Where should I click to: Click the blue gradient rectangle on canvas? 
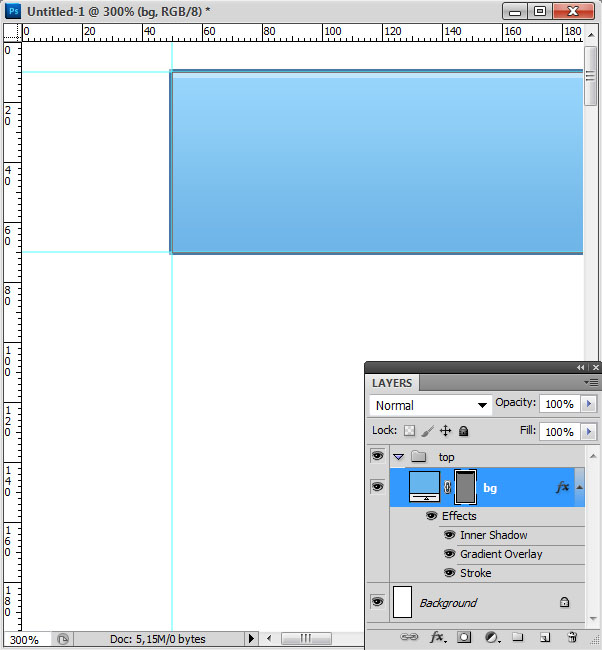point(376,162)
